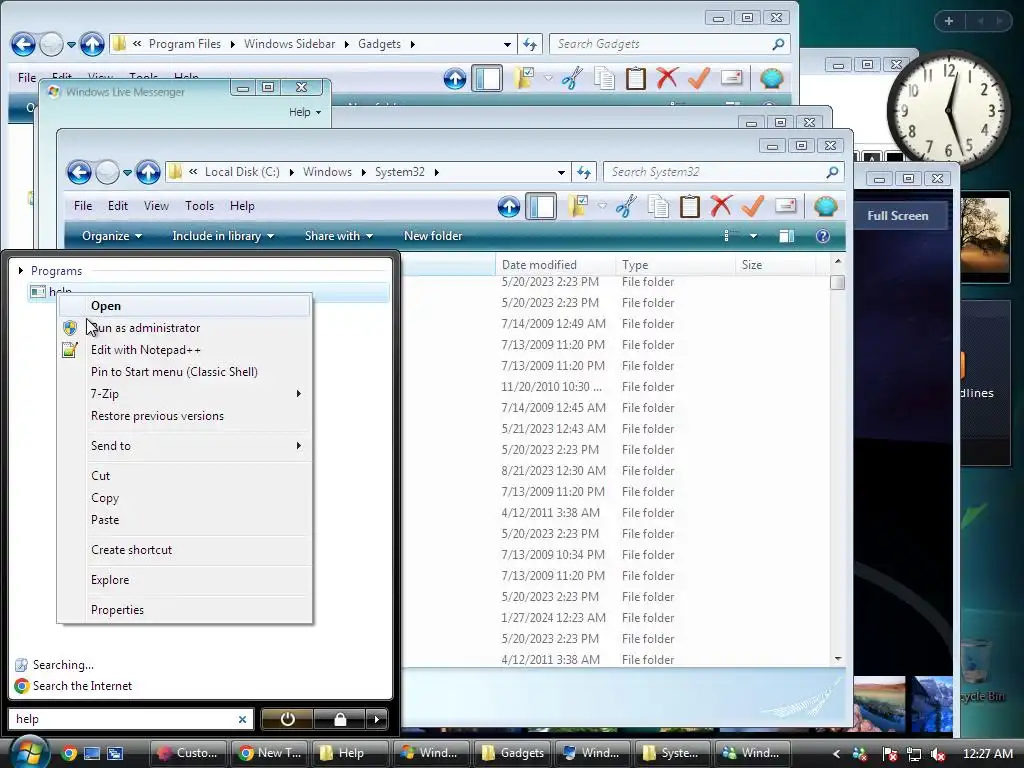The height and width of the screenshot is (768, 1024).
Task: Click the Type column header
Action: tap(675, 264)
